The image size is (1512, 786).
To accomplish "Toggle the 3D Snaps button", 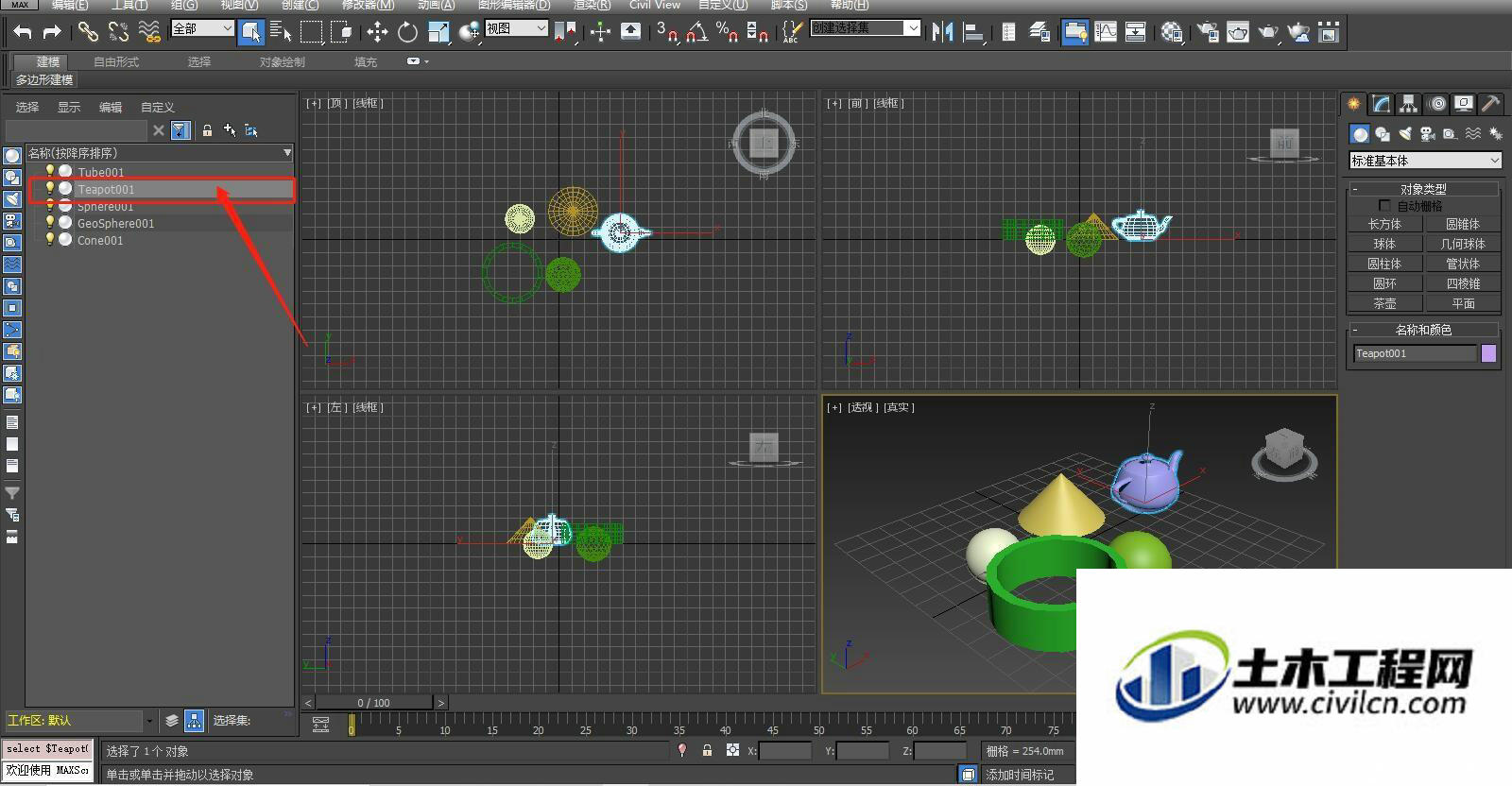I will click(667, 32).
